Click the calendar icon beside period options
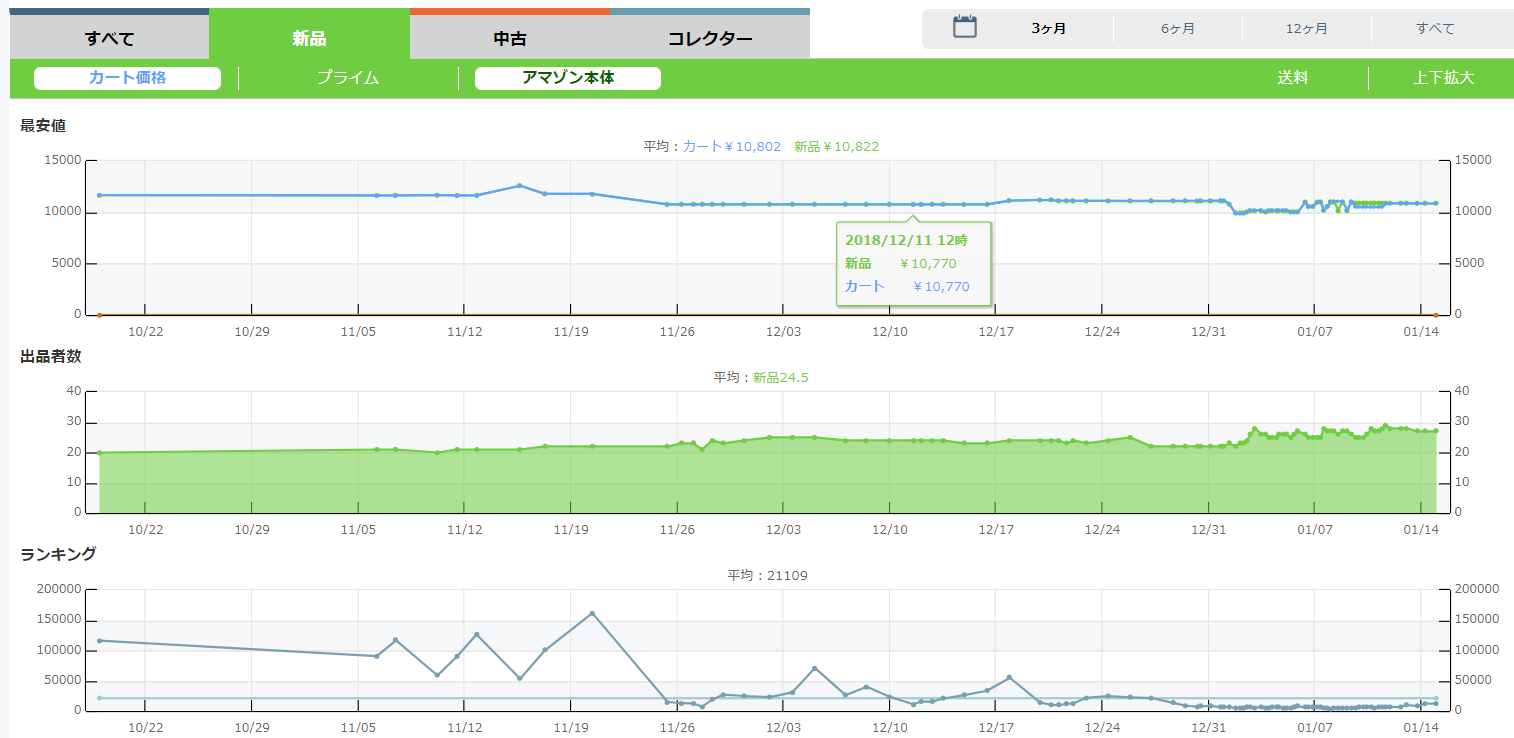The width and height of the screenshot is (1514, 738). [x=964, y=27]
